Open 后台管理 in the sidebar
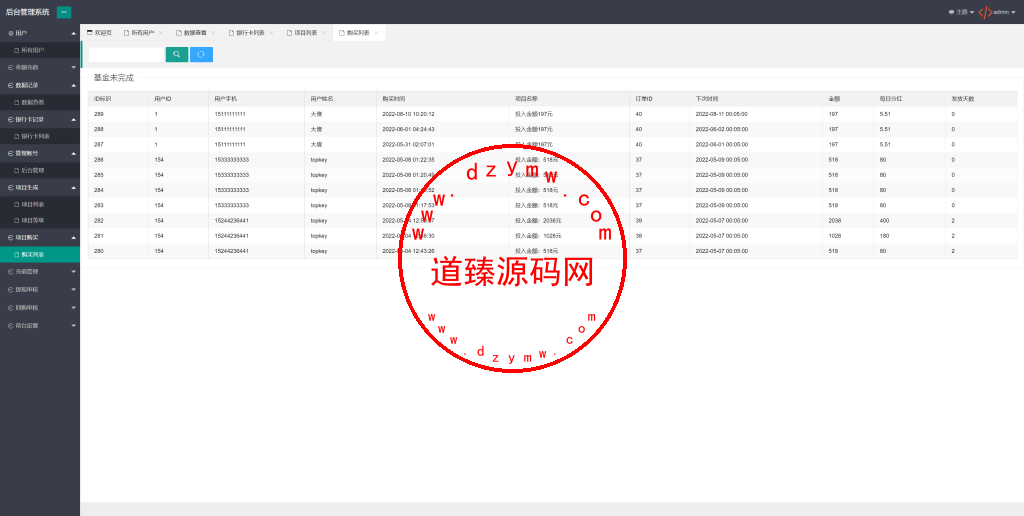 40,170
